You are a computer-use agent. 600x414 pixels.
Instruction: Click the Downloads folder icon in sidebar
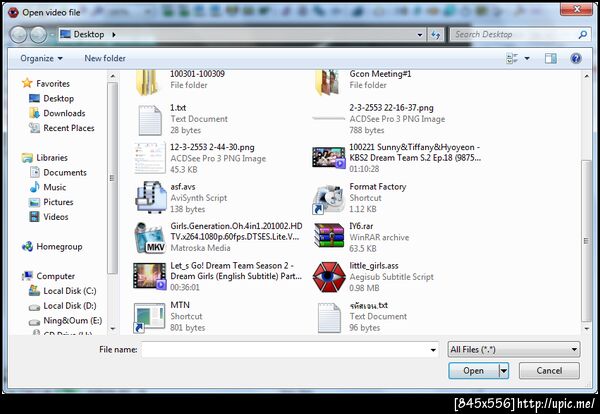tap(34, 113)
